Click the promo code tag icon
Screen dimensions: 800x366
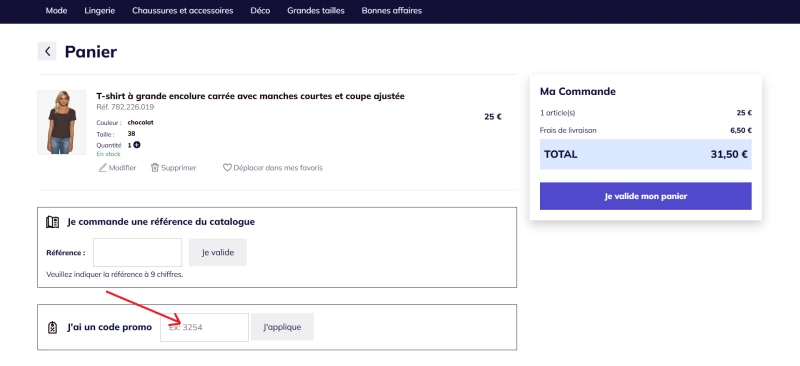click(x=52, y=327)
